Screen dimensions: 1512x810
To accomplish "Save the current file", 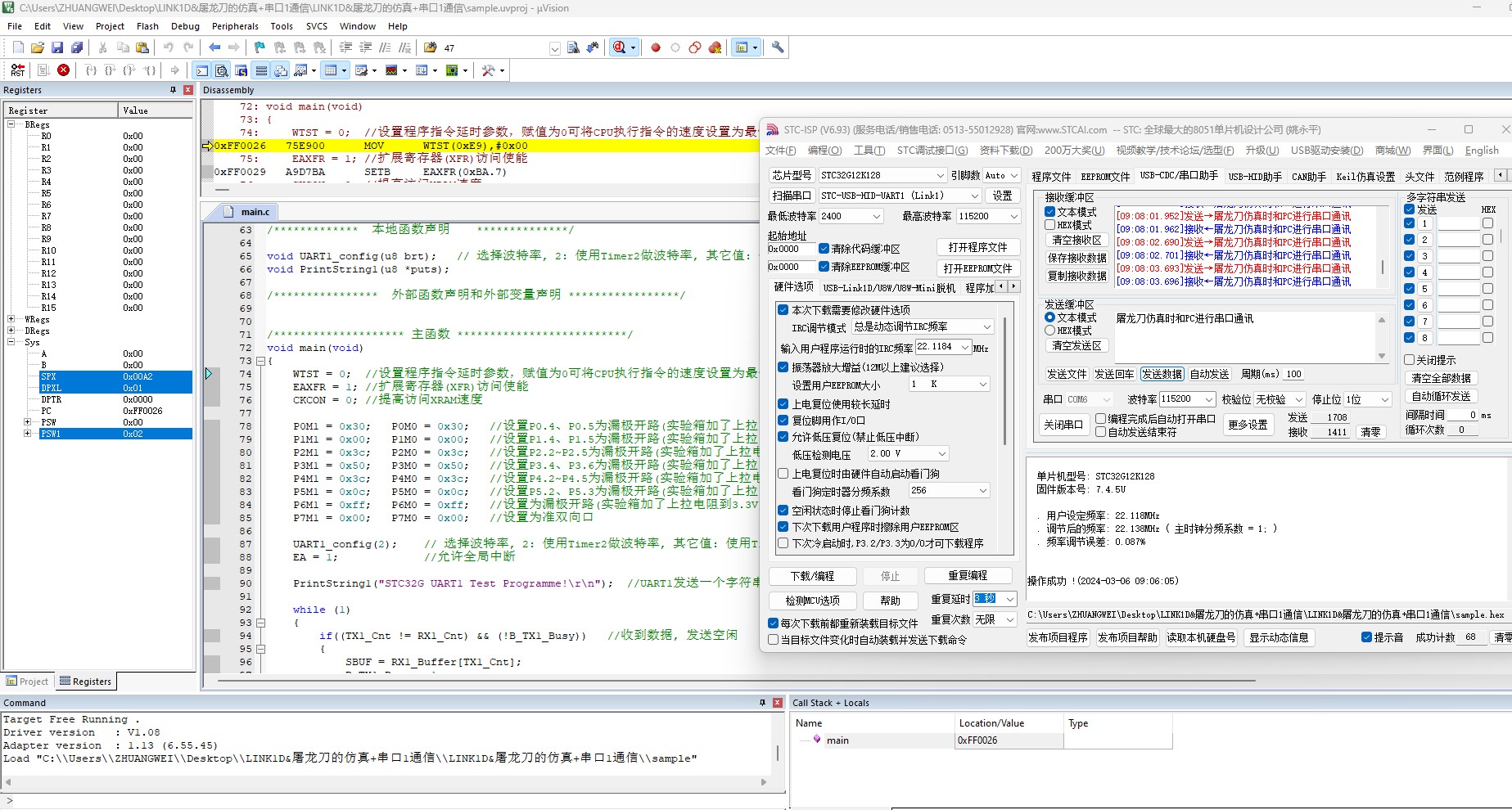I will (57, 47).
